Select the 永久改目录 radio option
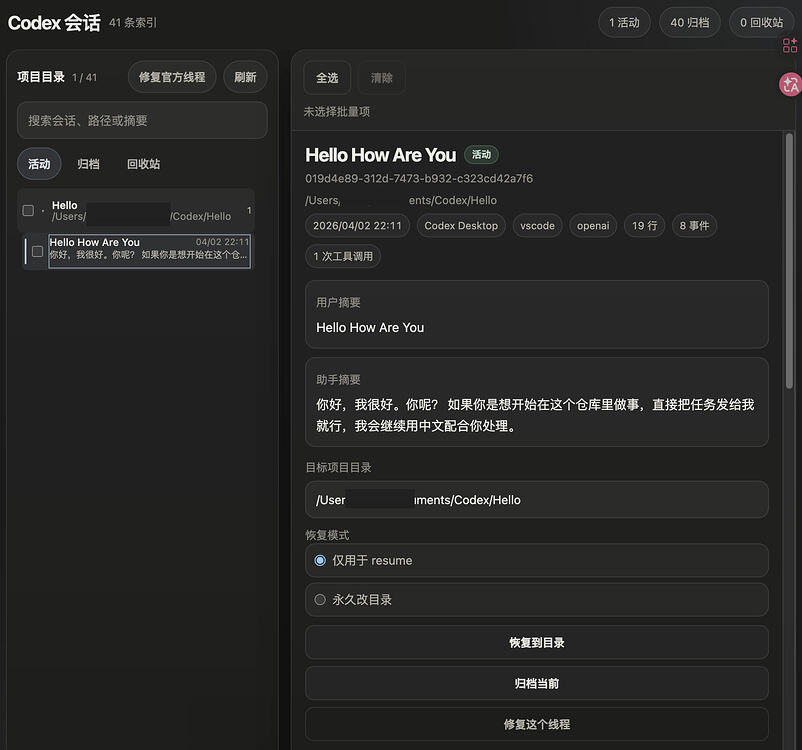The image size is (802, 750). tap(320, 600)
